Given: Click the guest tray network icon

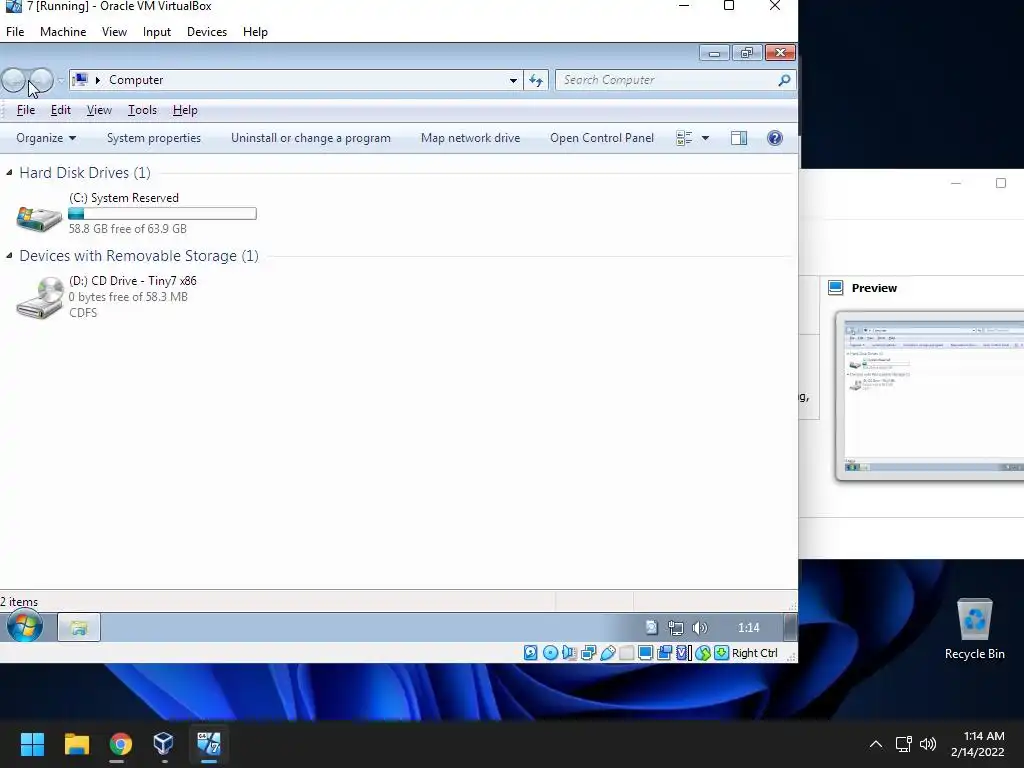Looking at the screenshot, I should tap(675, 628).
